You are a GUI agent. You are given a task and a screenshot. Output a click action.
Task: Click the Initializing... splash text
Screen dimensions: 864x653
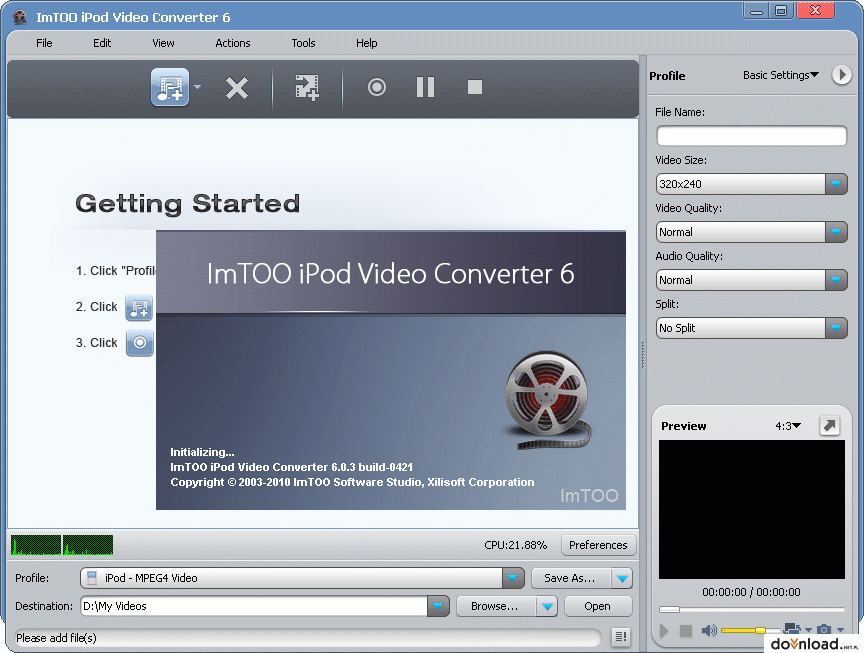pos(202,452)
